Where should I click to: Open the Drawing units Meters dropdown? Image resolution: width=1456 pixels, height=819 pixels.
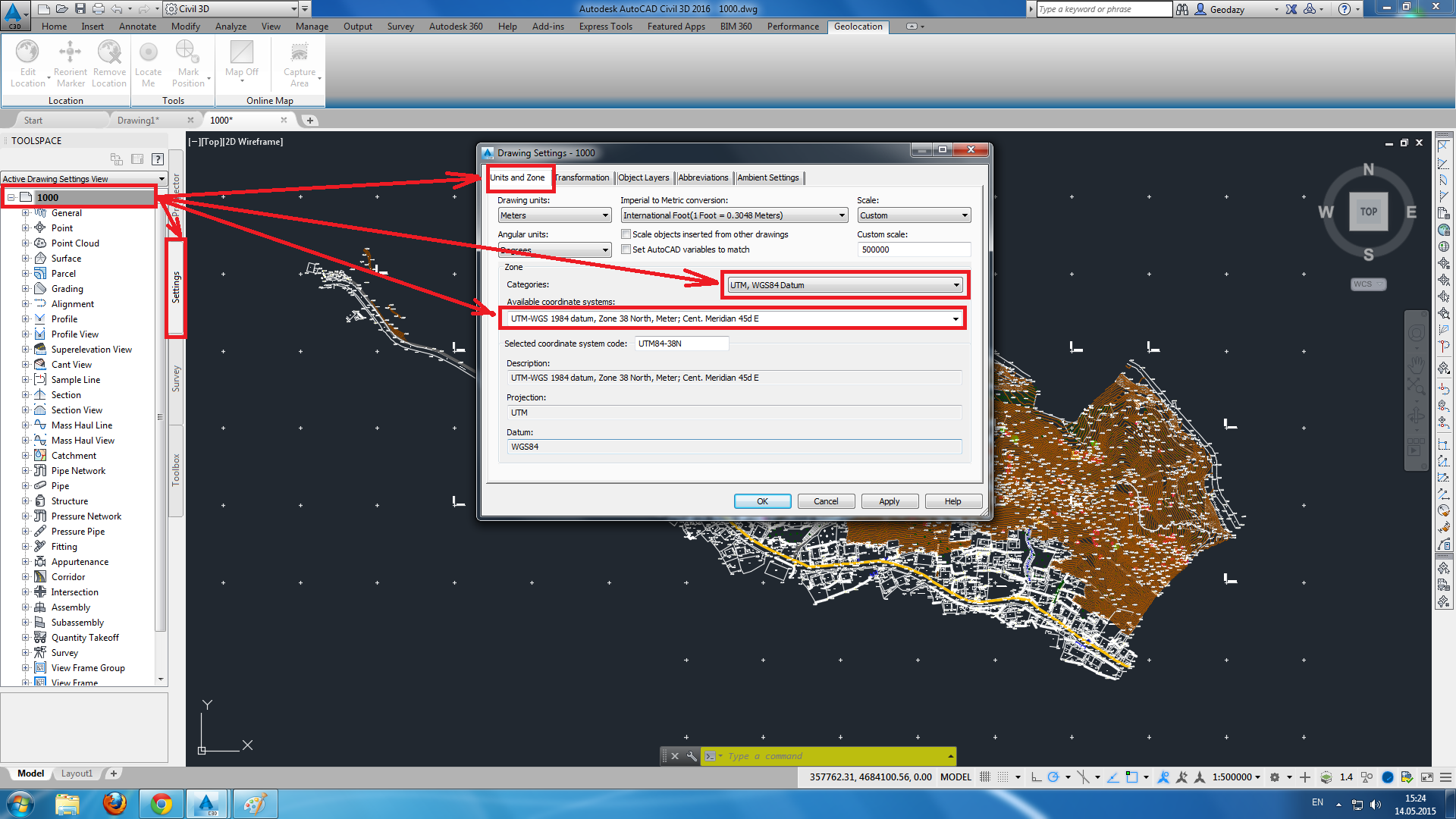pos(554,215)
